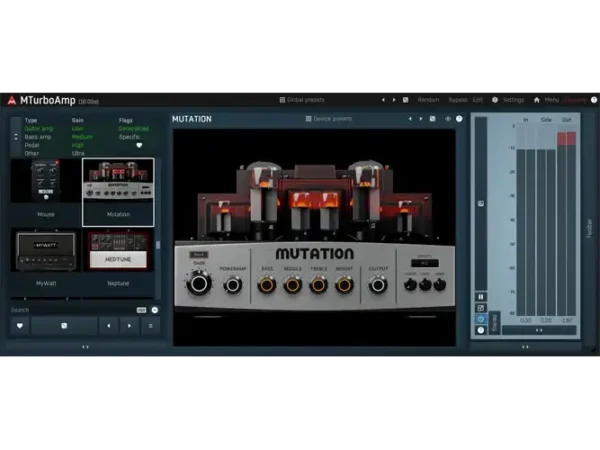Toggle the meter power button highlighted in blue
The width and height of the screenshot is (600, 450).
click(481, 319)
